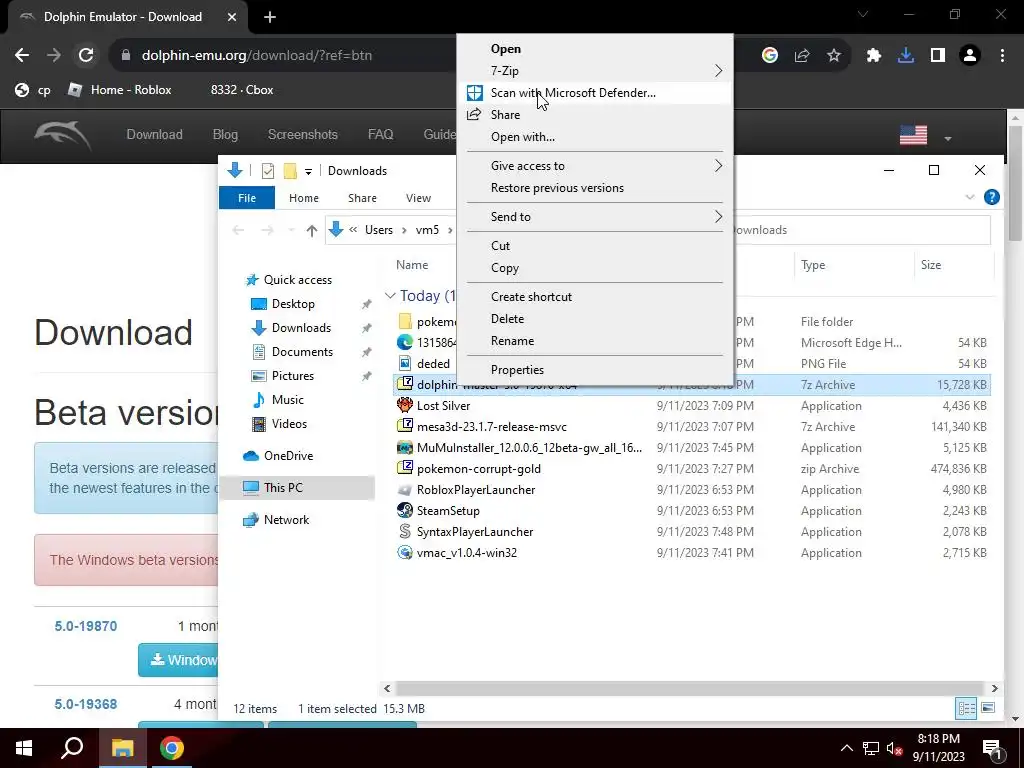1024x768 pixels.
Task: Show Chrome downloads tray icon
Action: click(906, 56)
